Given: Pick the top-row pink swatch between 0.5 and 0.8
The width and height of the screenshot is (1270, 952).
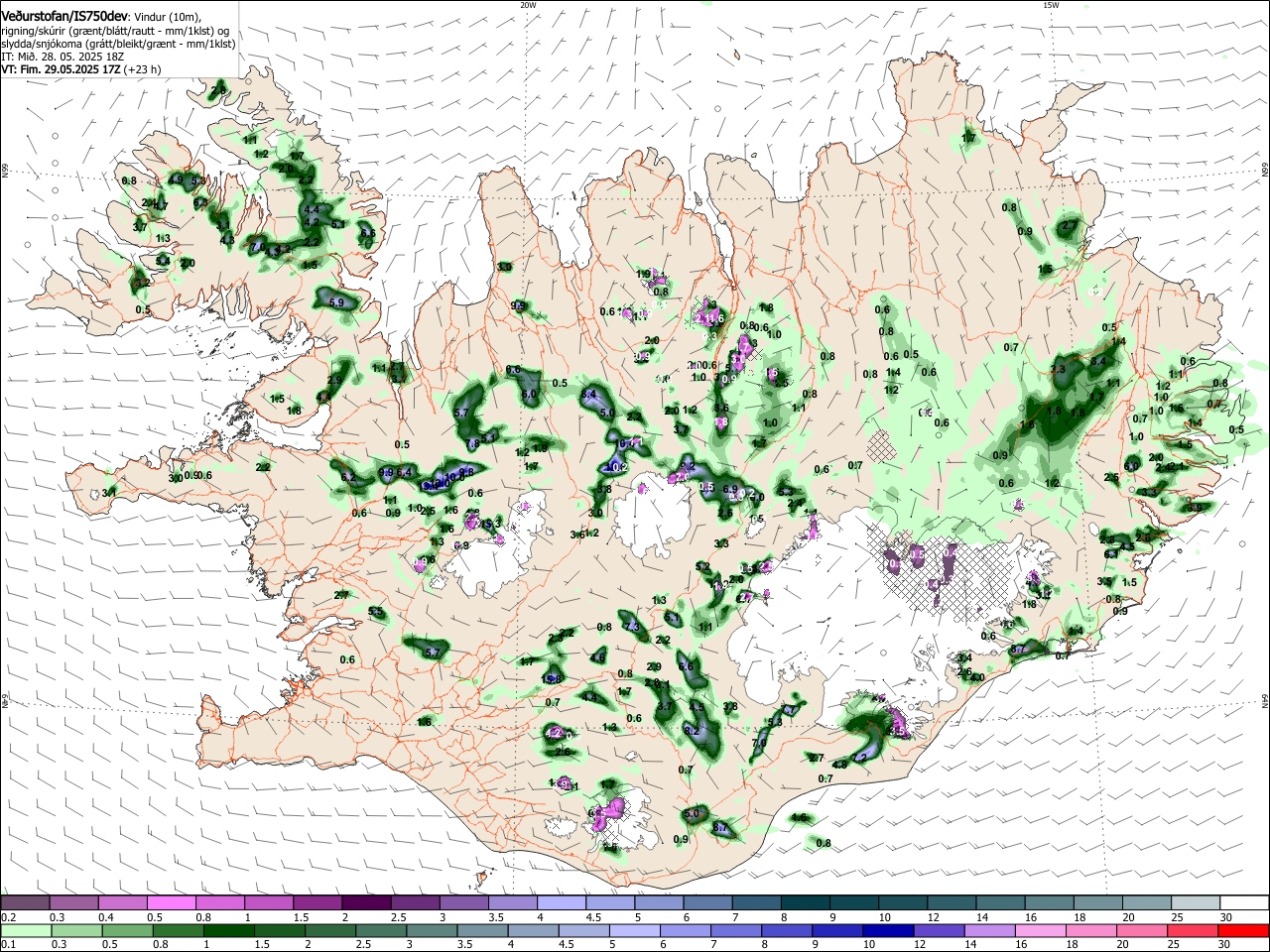Looking at the screenshot, I should pos(171,902).
